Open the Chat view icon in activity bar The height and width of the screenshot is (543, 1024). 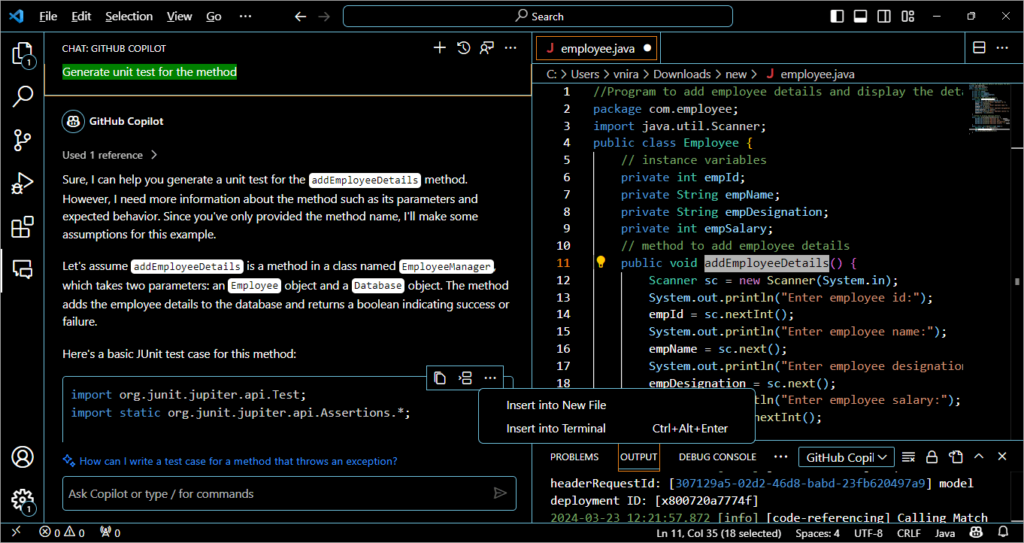tap(22, 269)
